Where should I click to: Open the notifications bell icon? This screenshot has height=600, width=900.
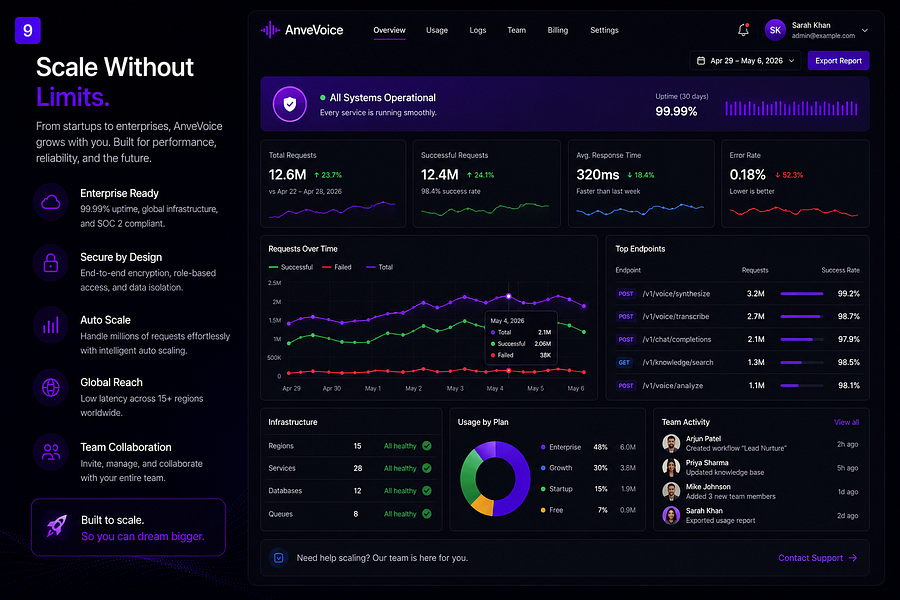click(x=743, y=30)
